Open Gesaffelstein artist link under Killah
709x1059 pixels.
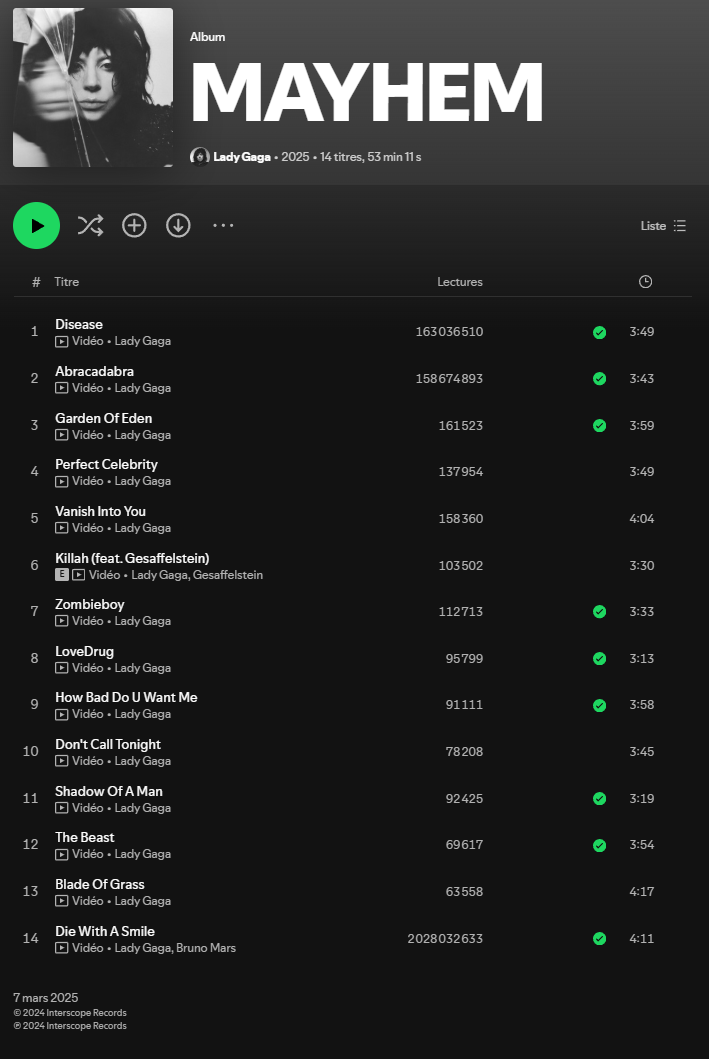(x=228, y=575)
